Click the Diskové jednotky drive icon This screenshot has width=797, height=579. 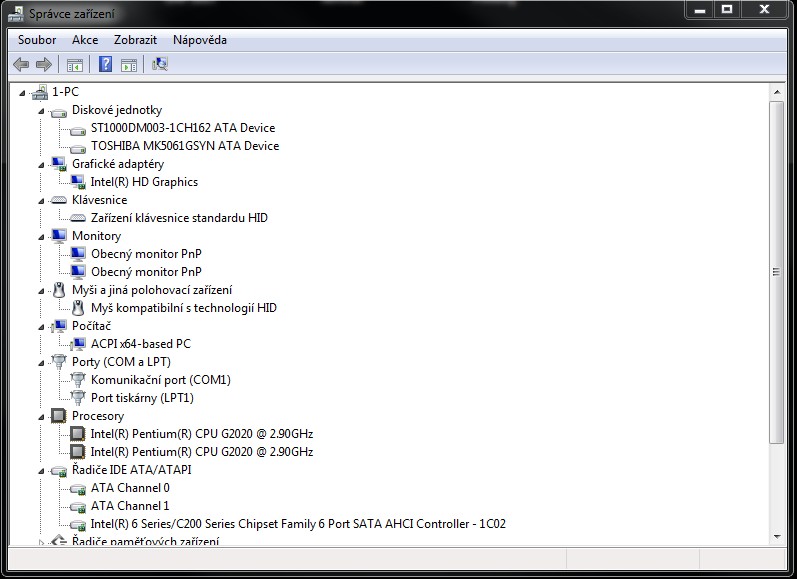59,112
